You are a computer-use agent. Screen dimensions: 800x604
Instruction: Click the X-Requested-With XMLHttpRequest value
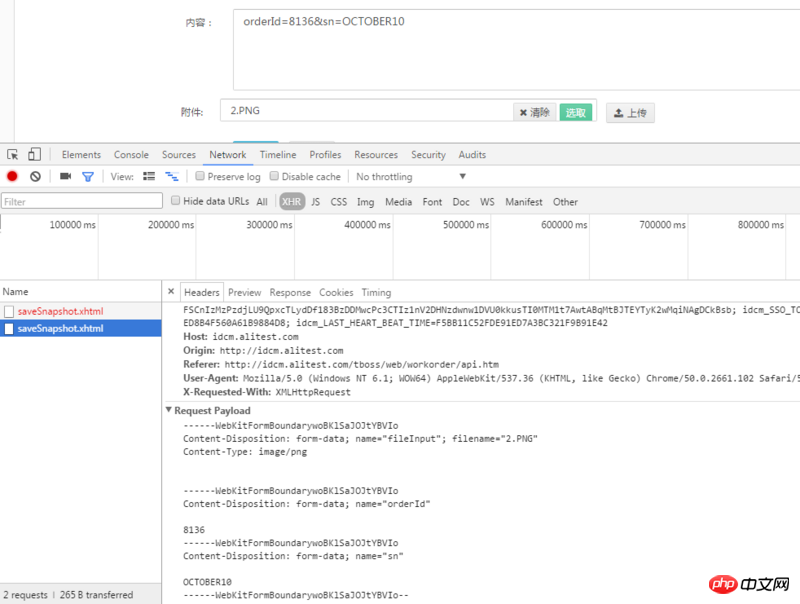[313, 392]
